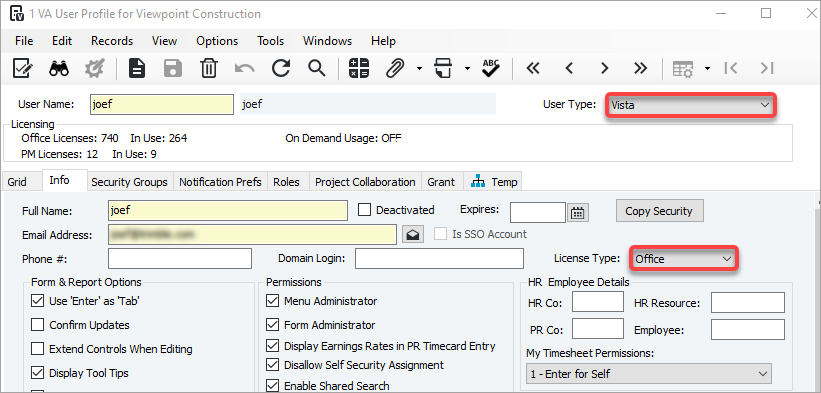The width and height of the screenshot is (821, 393).
Task: Expand the grid settings dropdown arrow
Action: (707, 69)
